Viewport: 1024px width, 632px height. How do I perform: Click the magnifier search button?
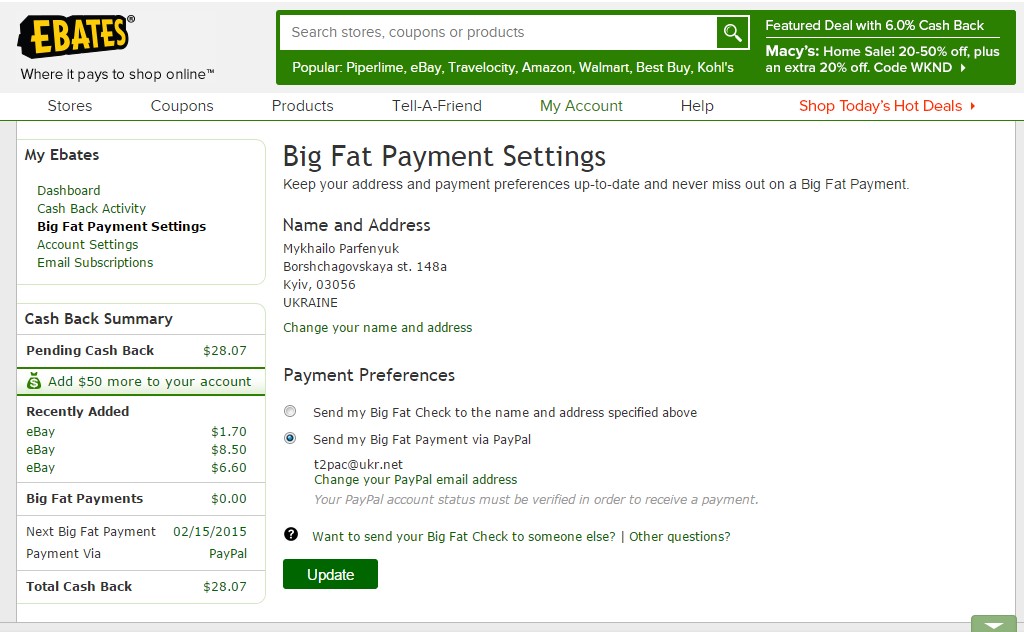pos(732,33)
